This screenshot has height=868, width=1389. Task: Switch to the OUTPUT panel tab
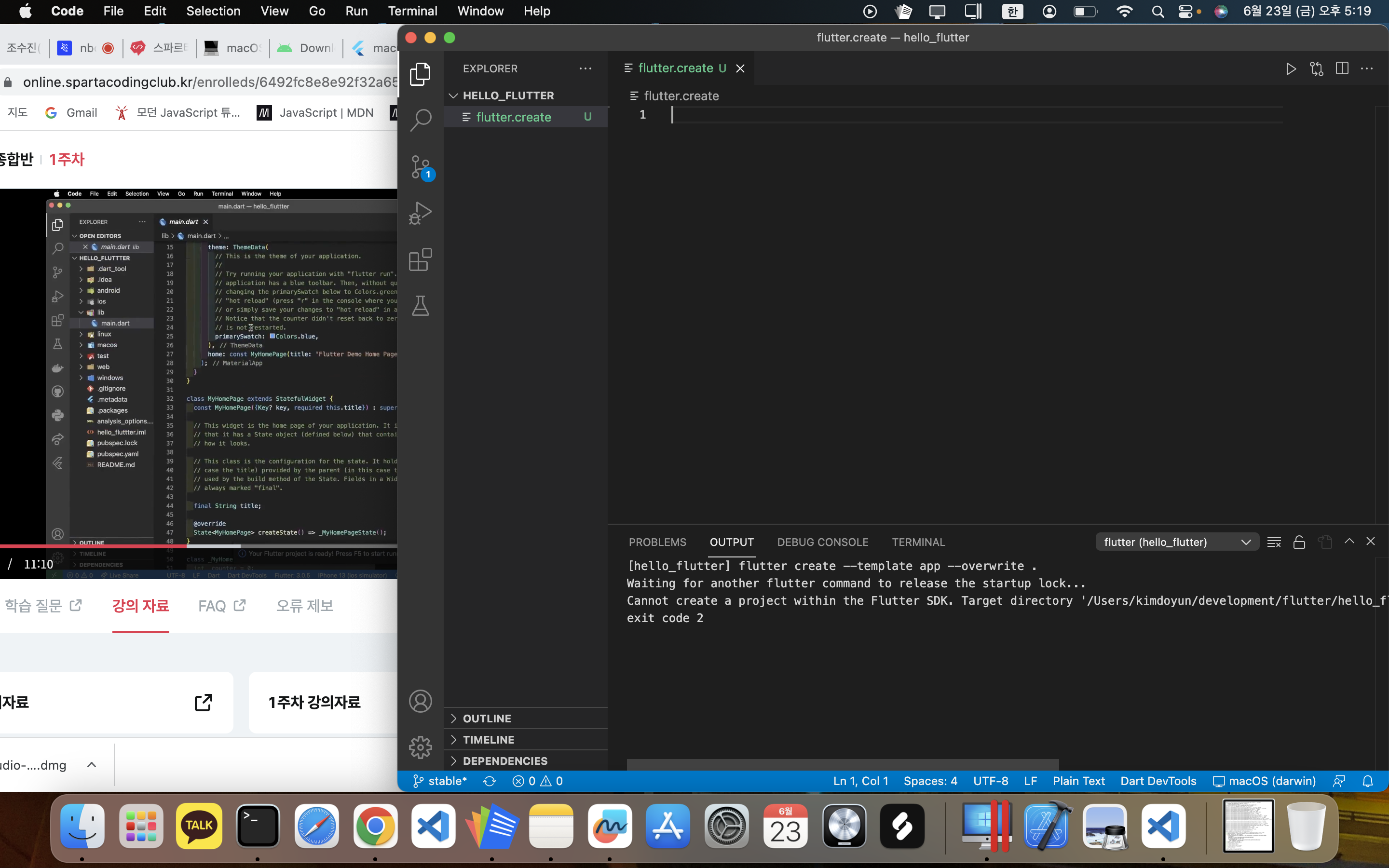pos(732,542)
